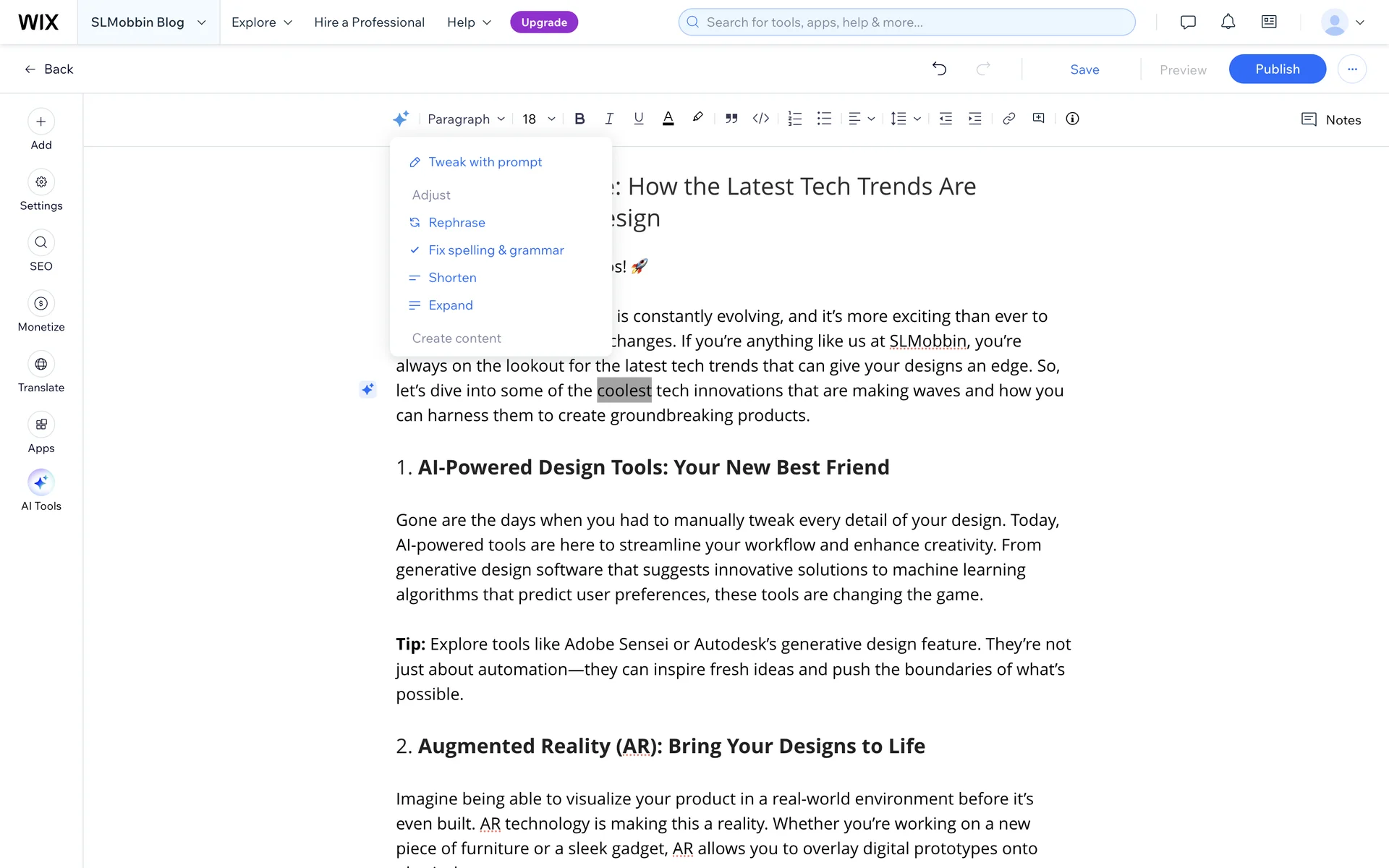Viewport: 1389px width, 868px height.
Task: Toggle underline formatting
Action: pos(638,119)
